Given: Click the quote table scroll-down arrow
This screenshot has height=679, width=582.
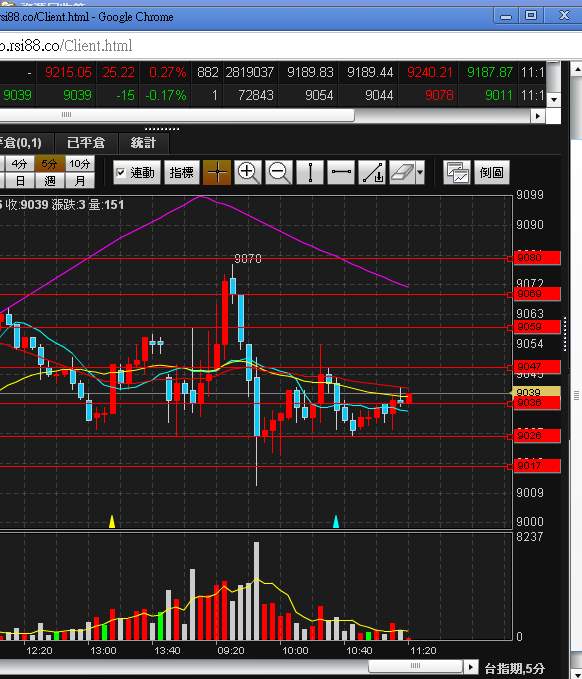Looking at the screenshot, I should tap(554, 100).
